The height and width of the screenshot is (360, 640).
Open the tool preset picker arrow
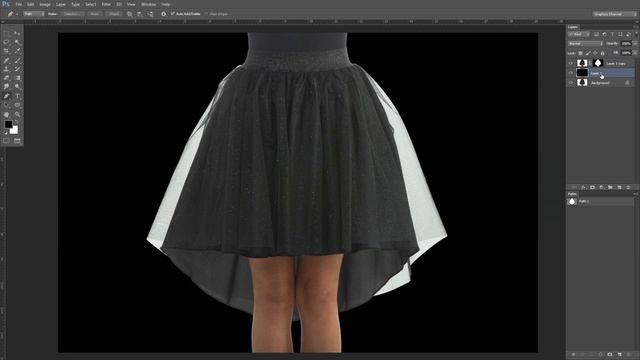click(16, 14)
